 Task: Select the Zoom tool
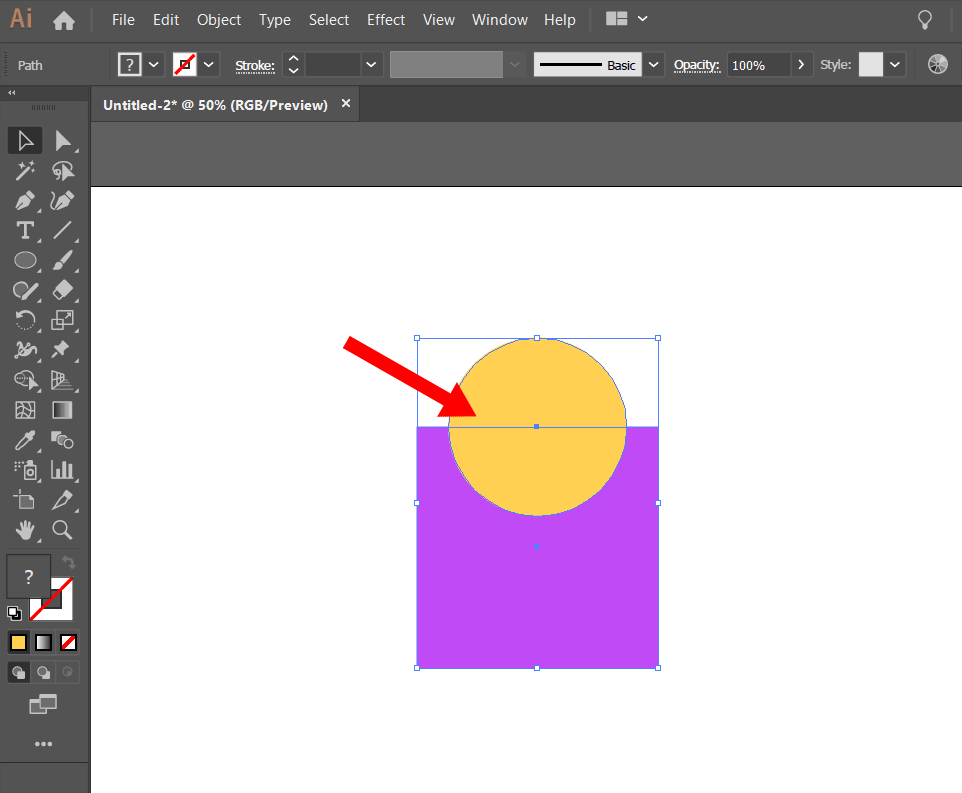pyautogui.click(x=63, y=530)
